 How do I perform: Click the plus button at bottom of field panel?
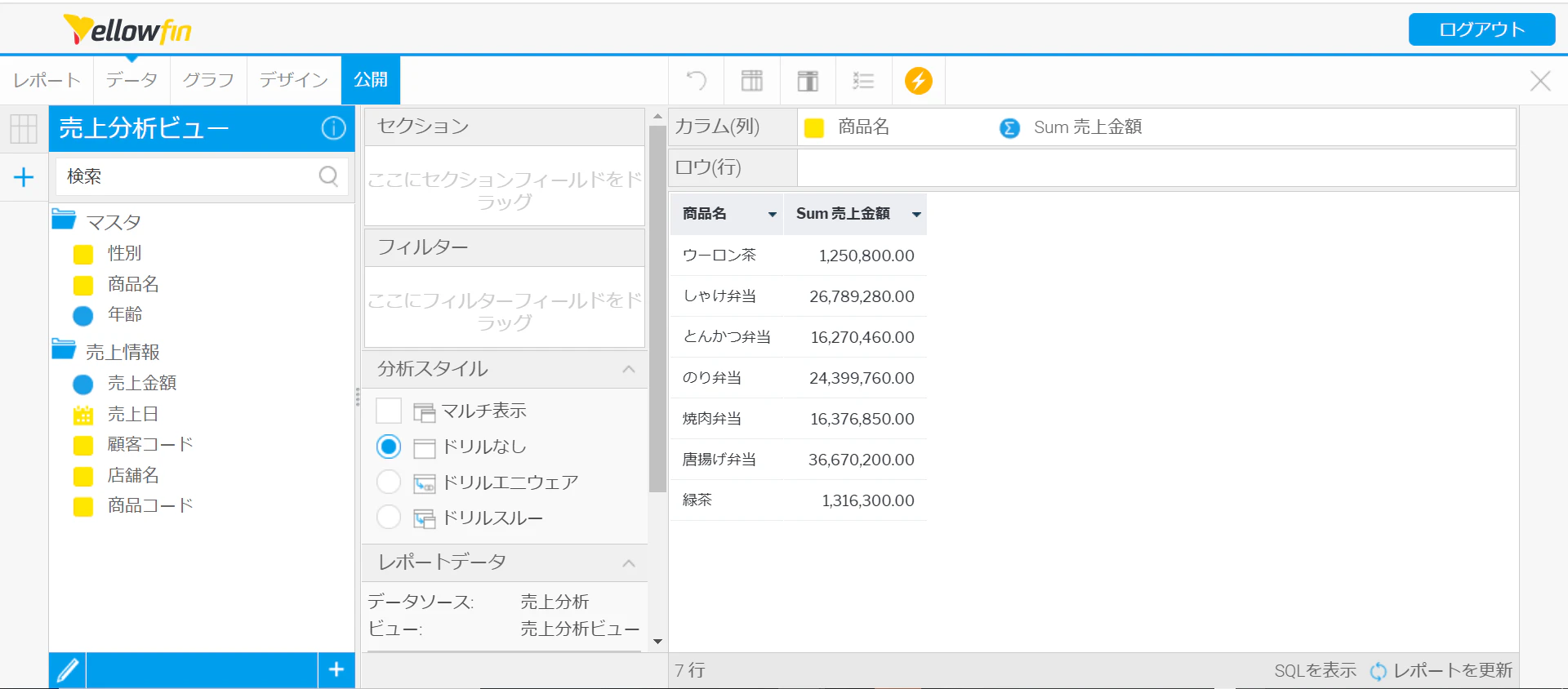click(x=336, y=670)
